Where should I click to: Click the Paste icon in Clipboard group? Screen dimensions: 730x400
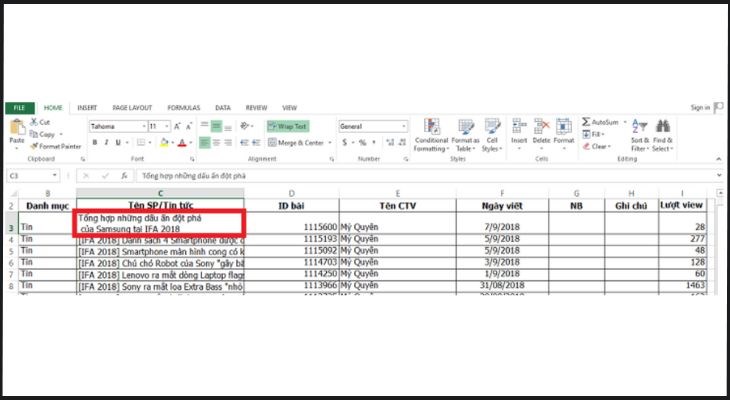[16, 129]
